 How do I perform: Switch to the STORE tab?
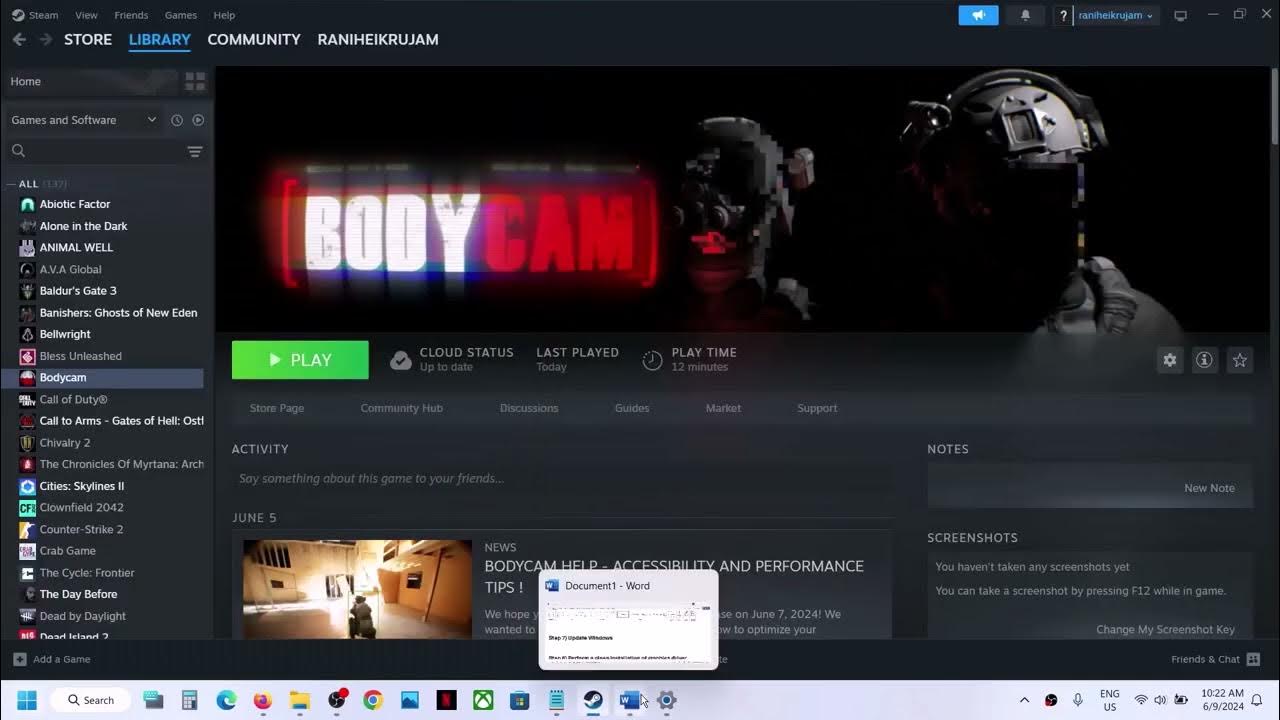[88, 39]
